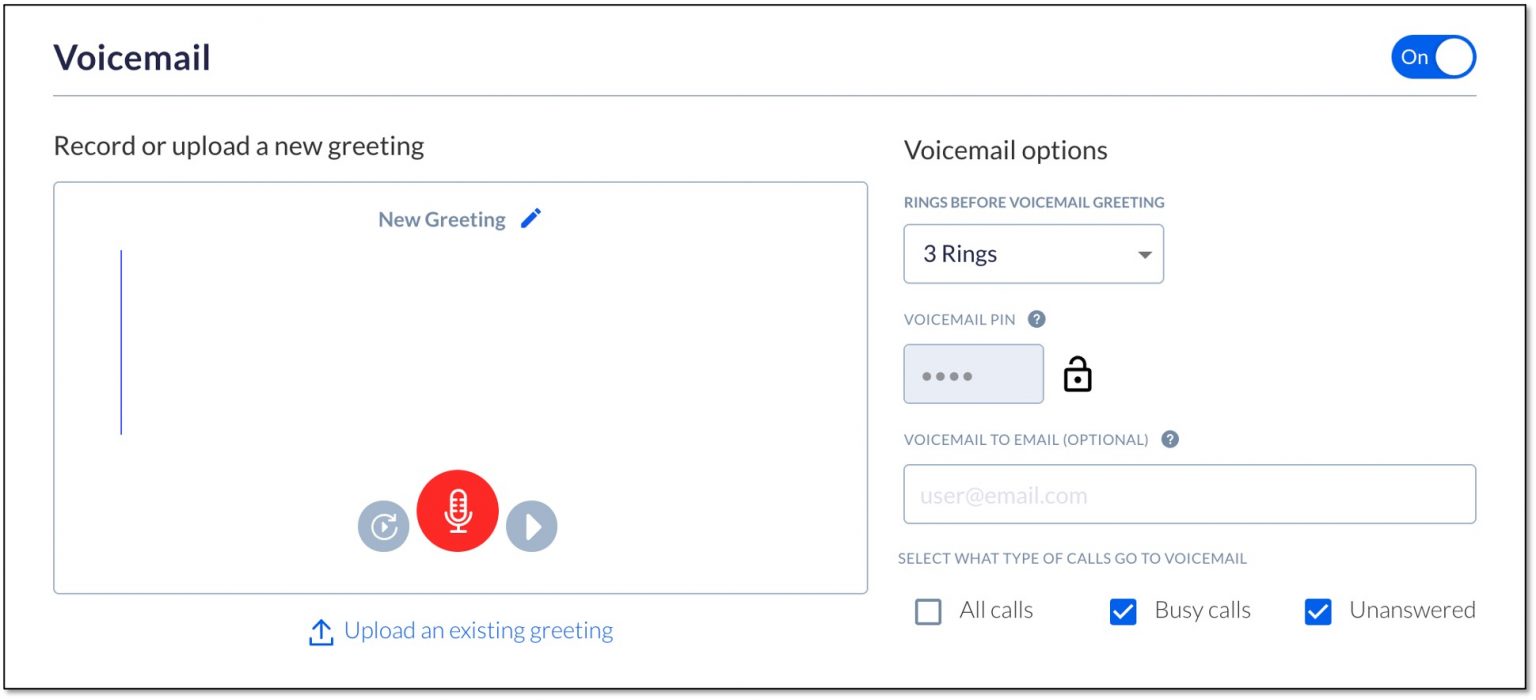The height and width of the screenshot is (700, 1536).
Task: Open the rings before voicemail dropdown
Action: [1033, 253]
